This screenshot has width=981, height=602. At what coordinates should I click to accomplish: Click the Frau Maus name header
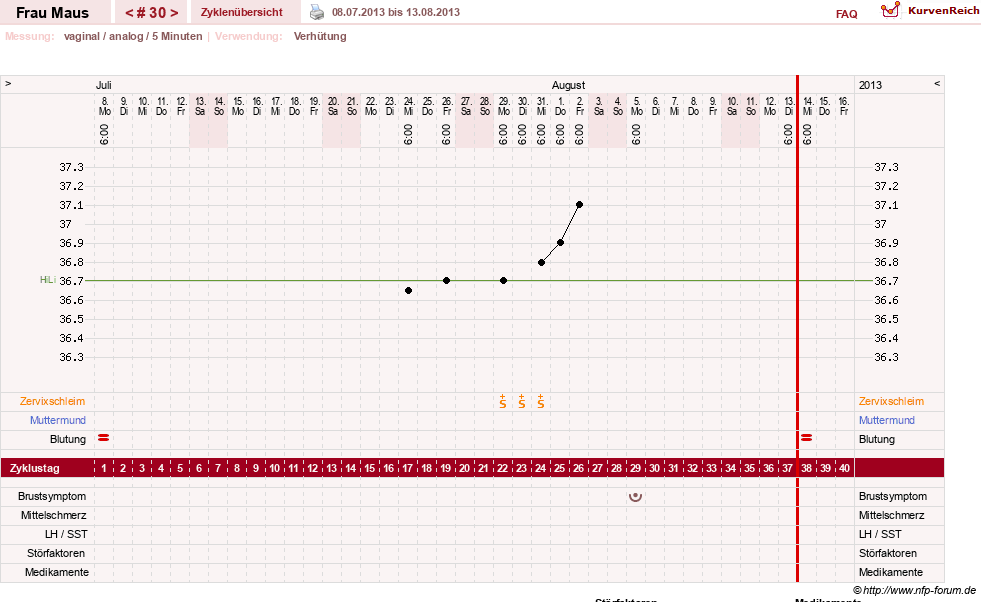click(53, 13)
